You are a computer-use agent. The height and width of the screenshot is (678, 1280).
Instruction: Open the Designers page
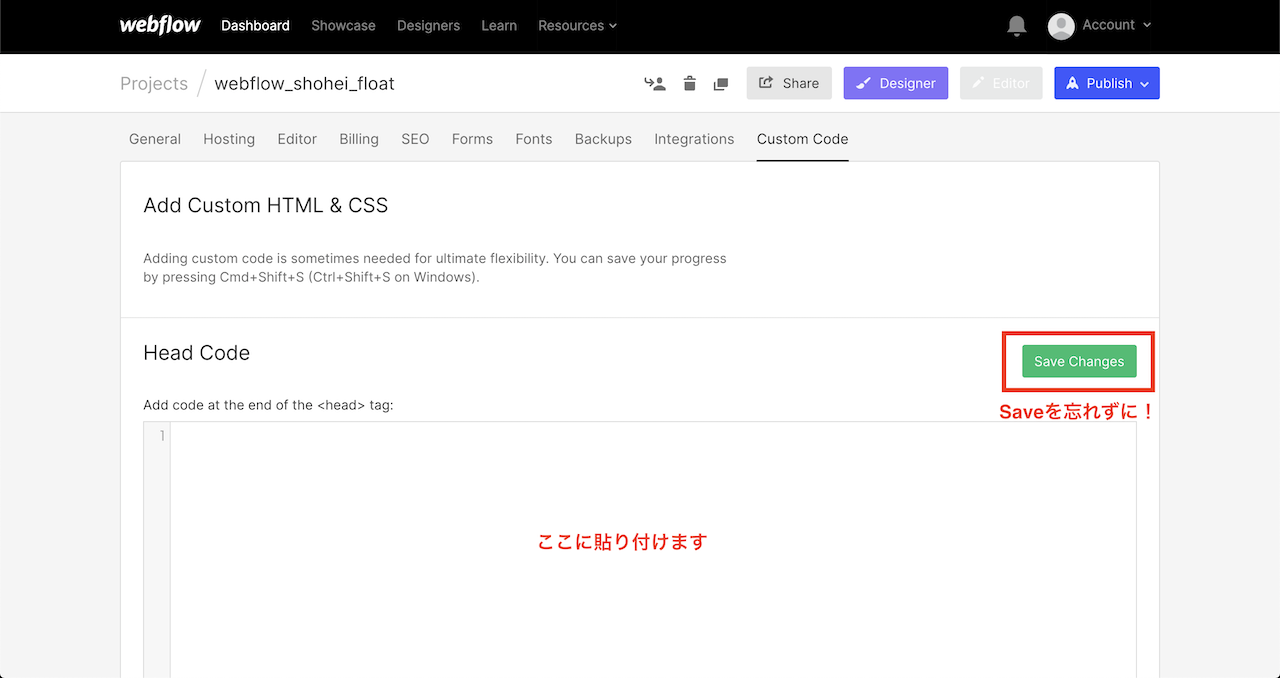coord(428,26)
